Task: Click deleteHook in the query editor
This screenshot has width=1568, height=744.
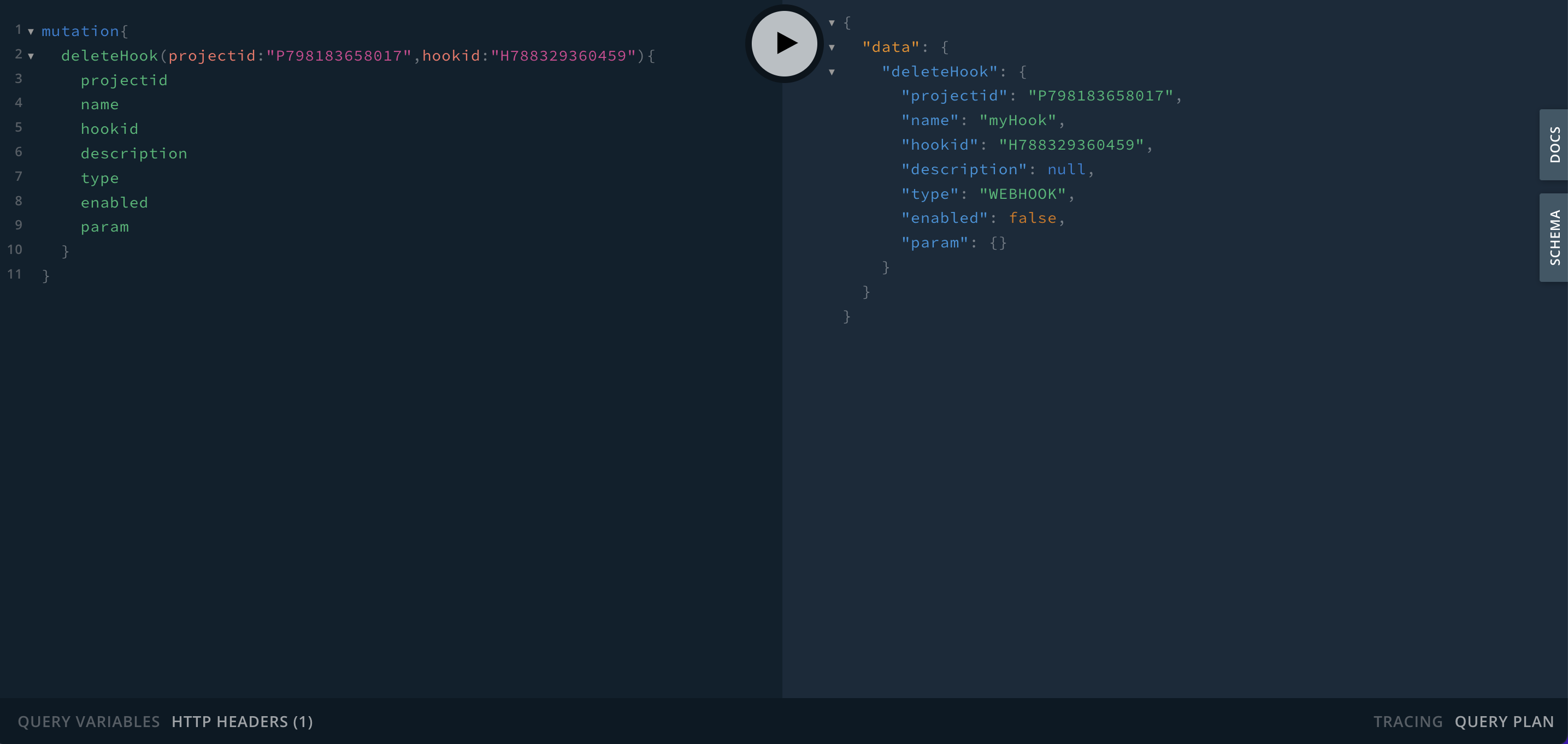Action: tap(110, 55)
